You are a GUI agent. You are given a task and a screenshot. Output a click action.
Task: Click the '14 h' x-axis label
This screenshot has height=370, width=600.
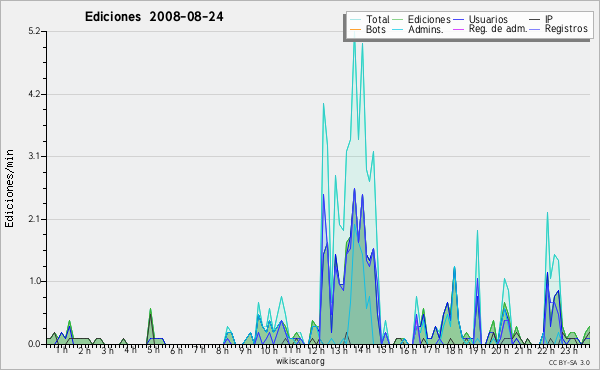[x=362, y=350]
